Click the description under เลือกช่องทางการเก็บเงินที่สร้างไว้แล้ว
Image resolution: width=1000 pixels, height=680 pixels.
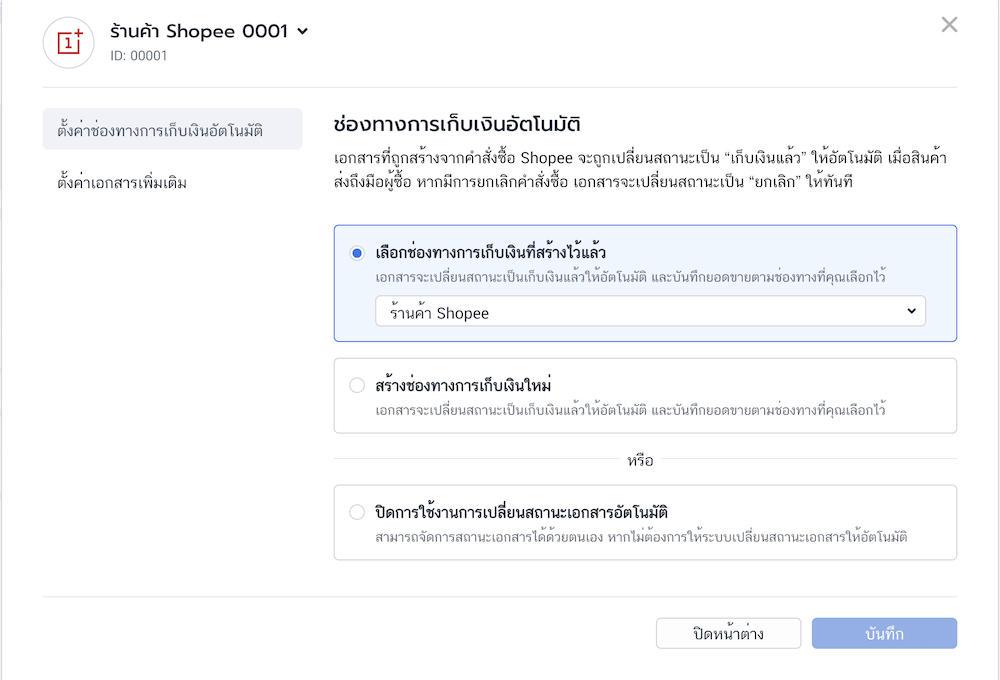pos(630,276)
